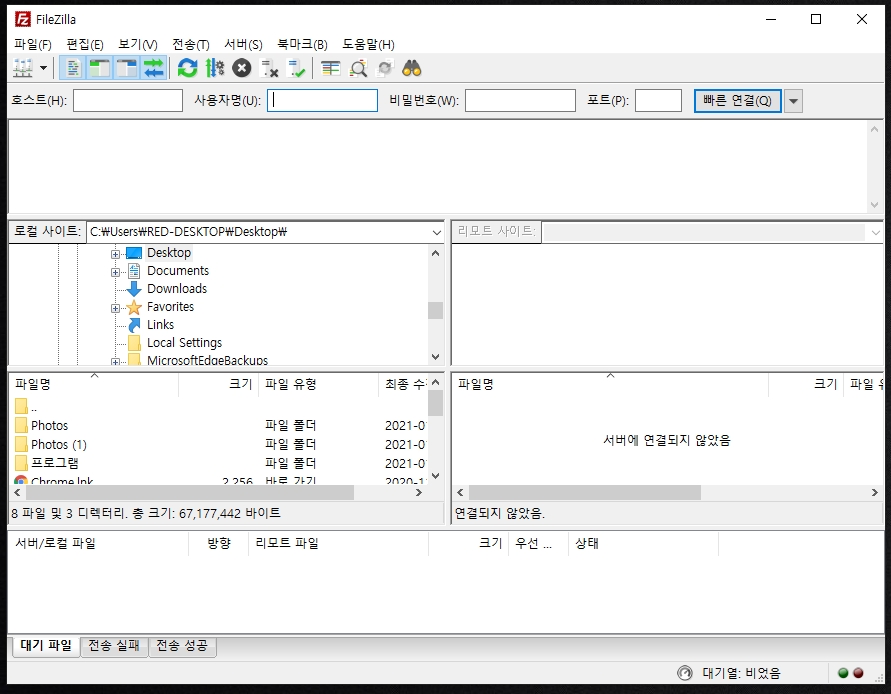Expand the Desktop tree node
This screenshot has height=694, width=891.
click(115, 254)
